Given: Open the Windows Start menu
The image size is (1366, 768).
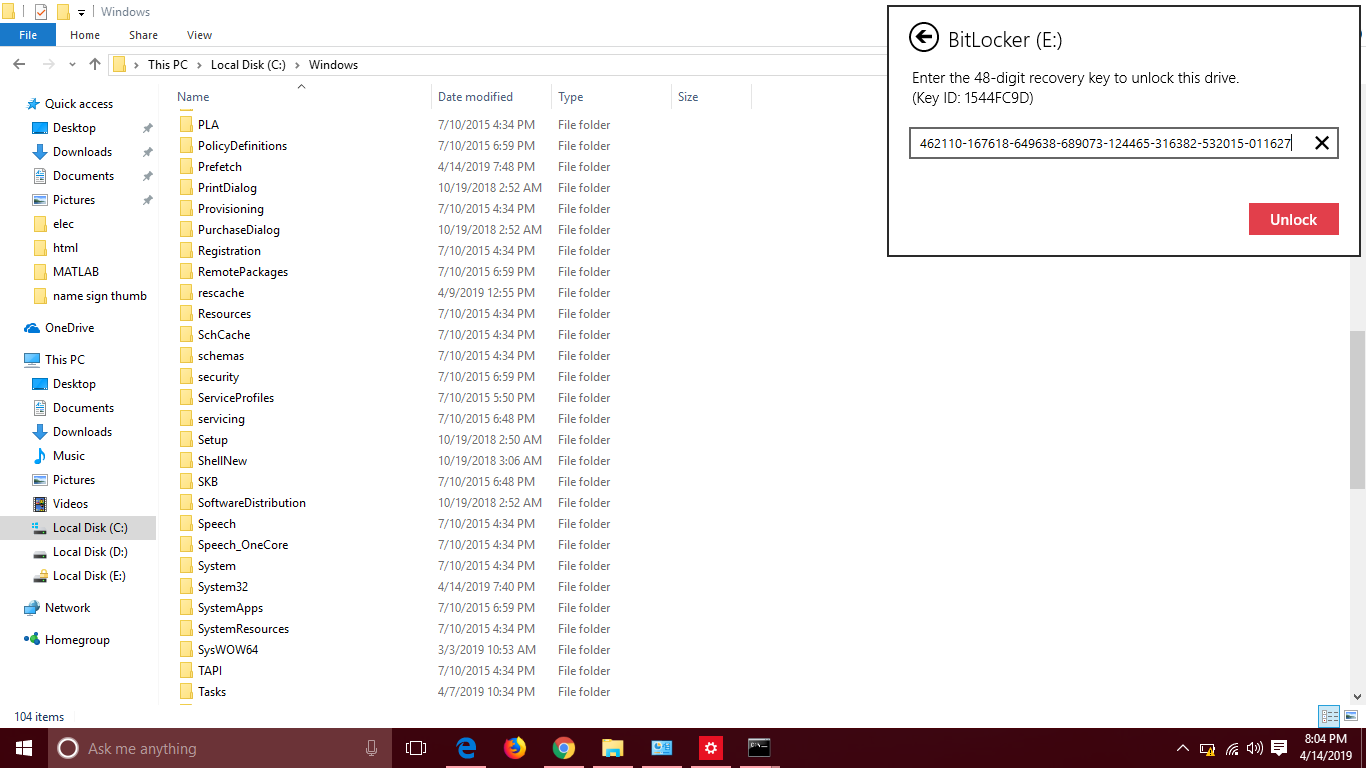Looking at the screenshot, I should [x=24, y=748].
